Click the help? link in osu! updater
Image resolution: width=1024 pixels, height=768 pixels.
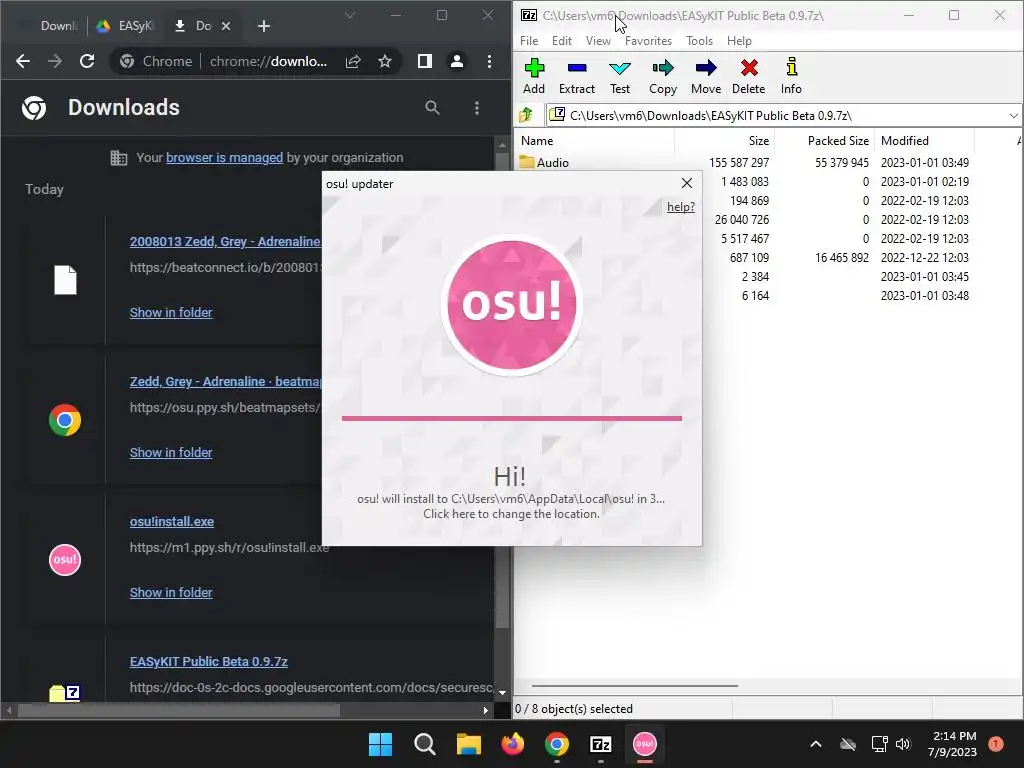[680, 207]
